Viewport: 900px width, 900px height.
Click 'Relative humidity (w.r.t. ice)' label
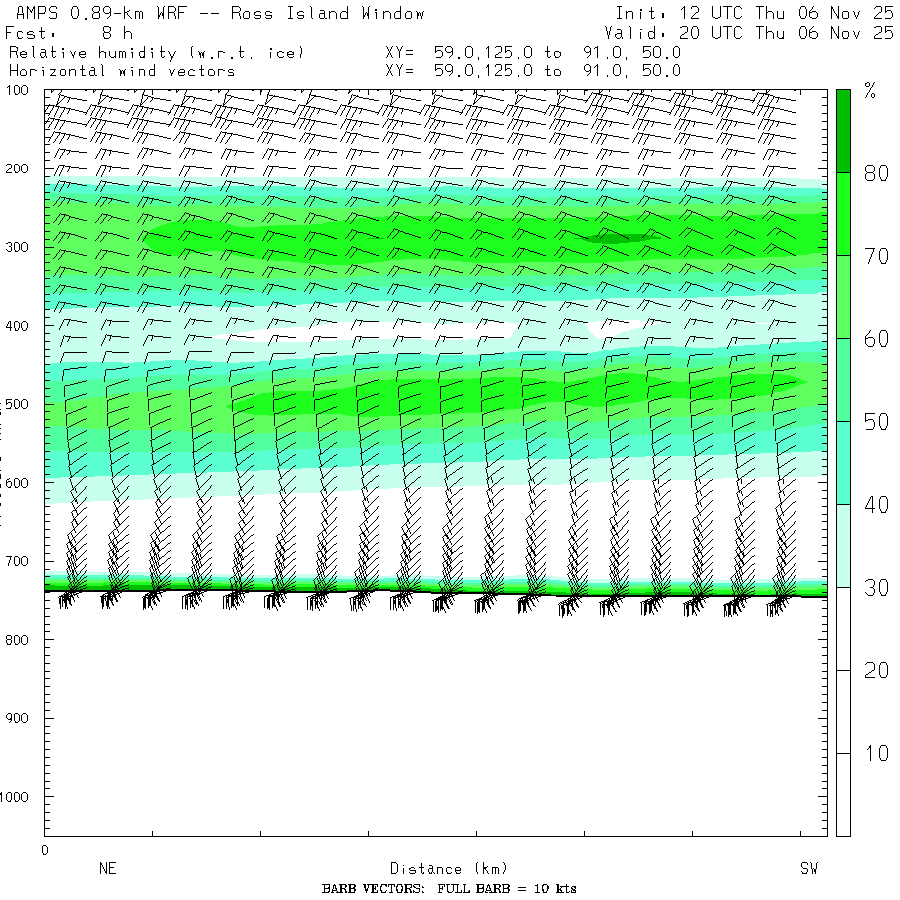(x=156, y=53)
